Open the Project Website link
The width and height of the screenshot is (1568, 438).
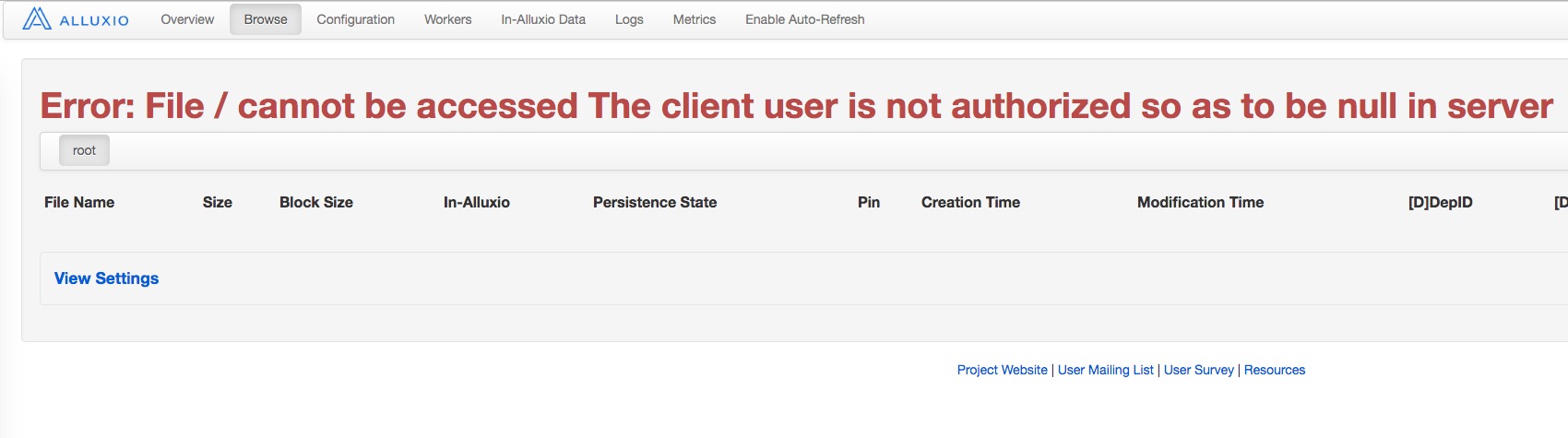(1002, 370)
